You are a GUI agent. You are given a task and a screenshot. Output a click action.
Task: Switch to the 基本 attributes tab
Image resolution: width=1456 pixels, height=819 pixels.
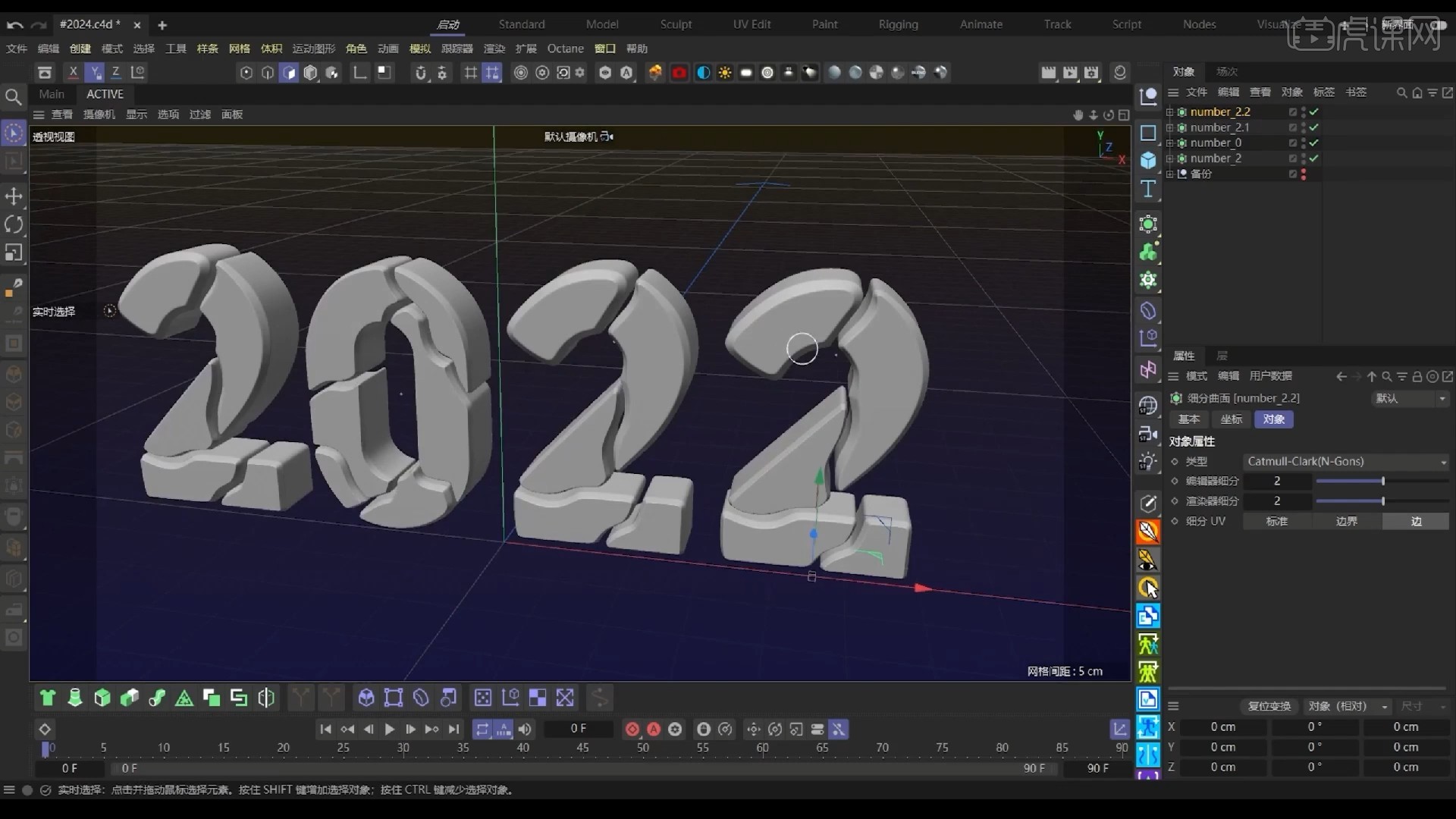(x=1189, y=419)
